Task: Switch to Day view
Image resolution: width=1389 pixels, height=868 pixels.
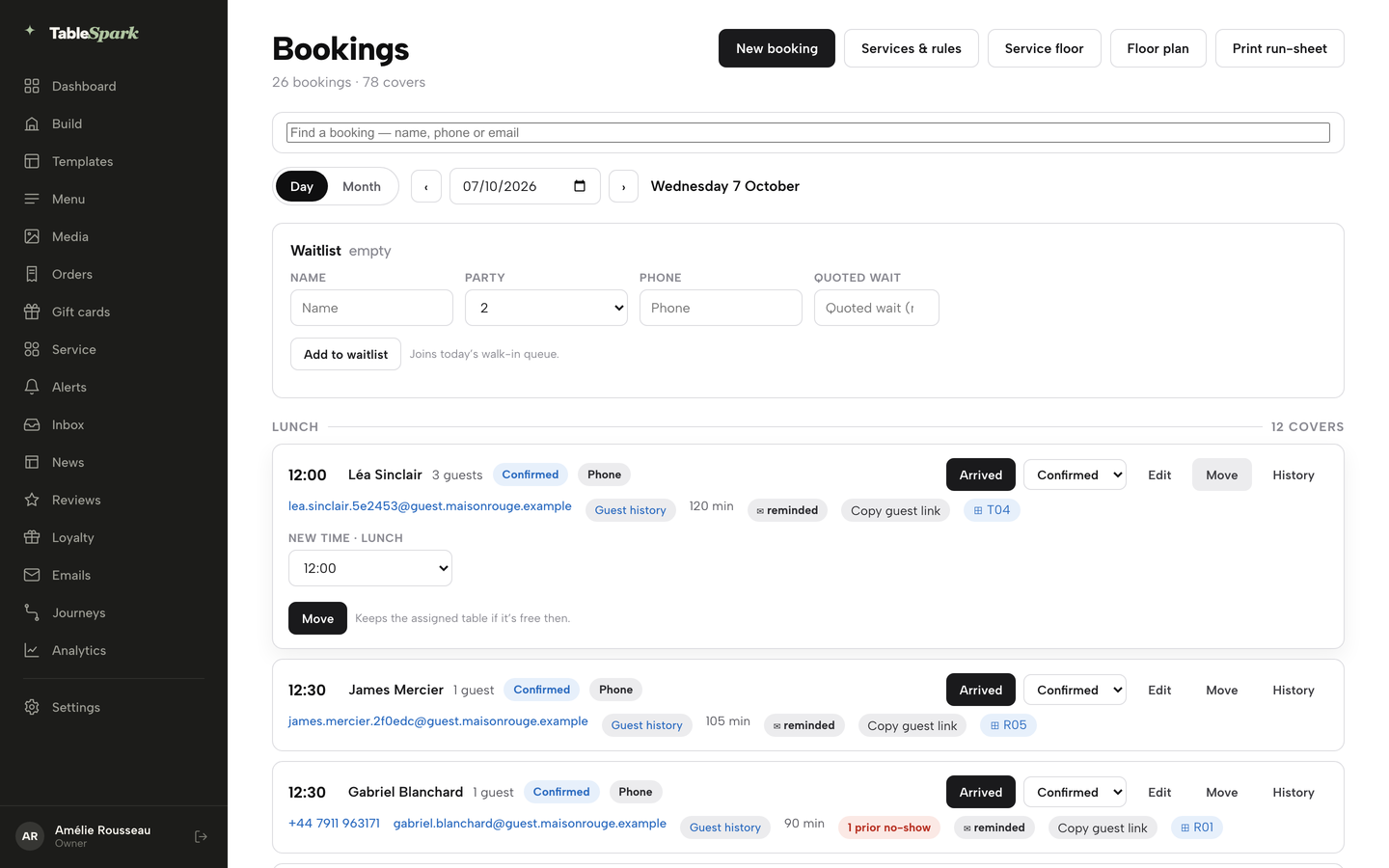Action: 302,186
